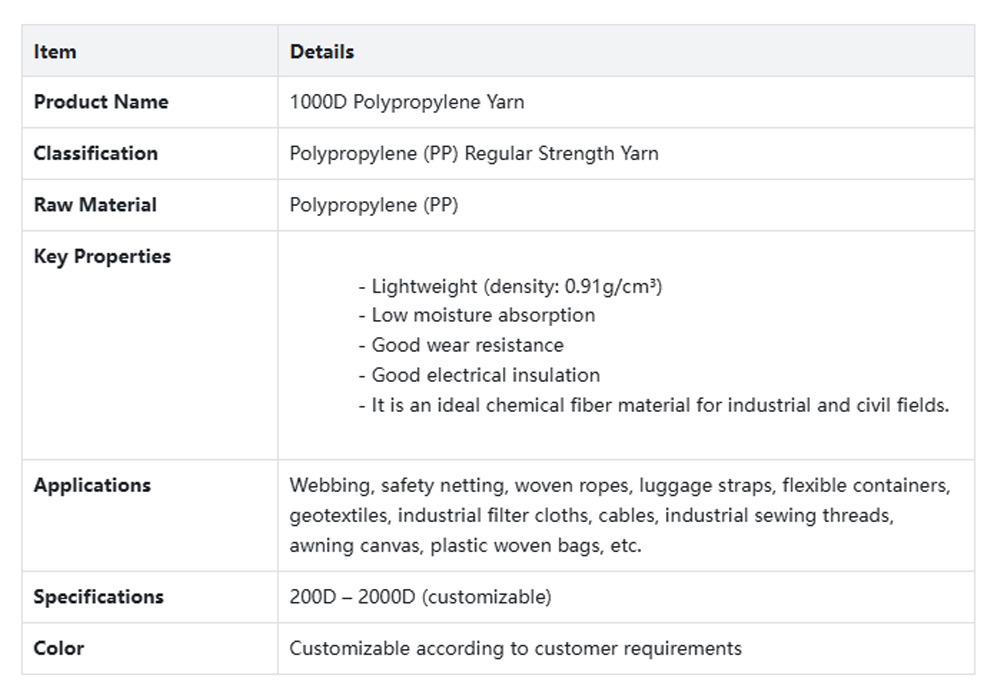The height and width of the screenshot is (699, 1000).
Task: Click the "1000D Polypropylene Yarn" cell text
Action: click(407, 102)
